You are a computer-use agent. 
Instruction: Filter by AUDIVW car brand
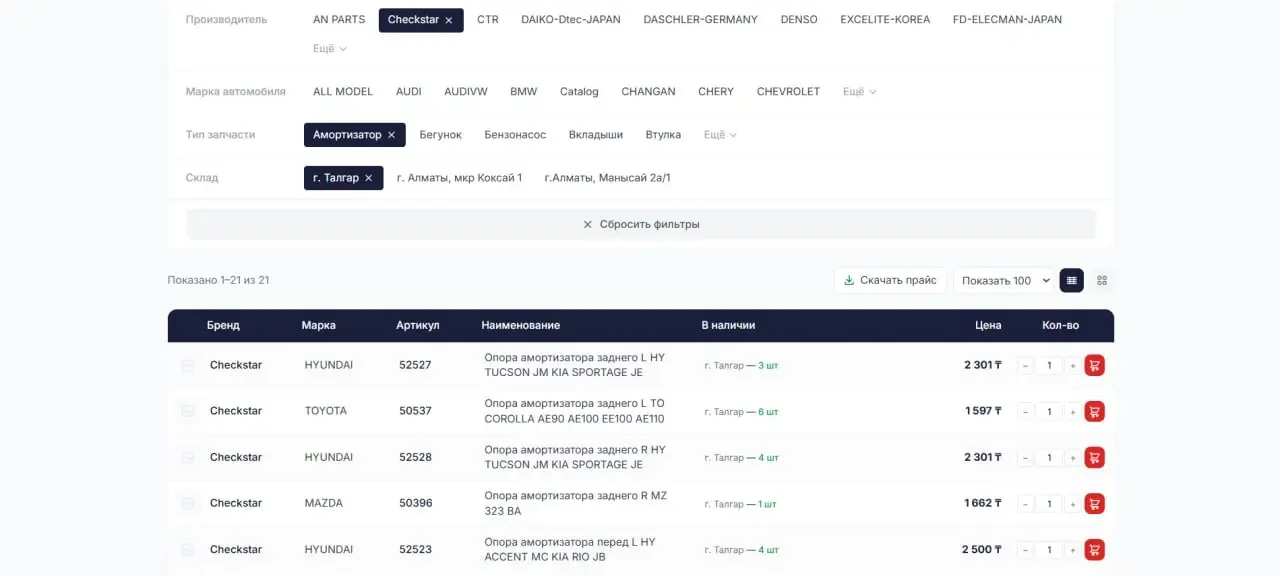(466, 92)
